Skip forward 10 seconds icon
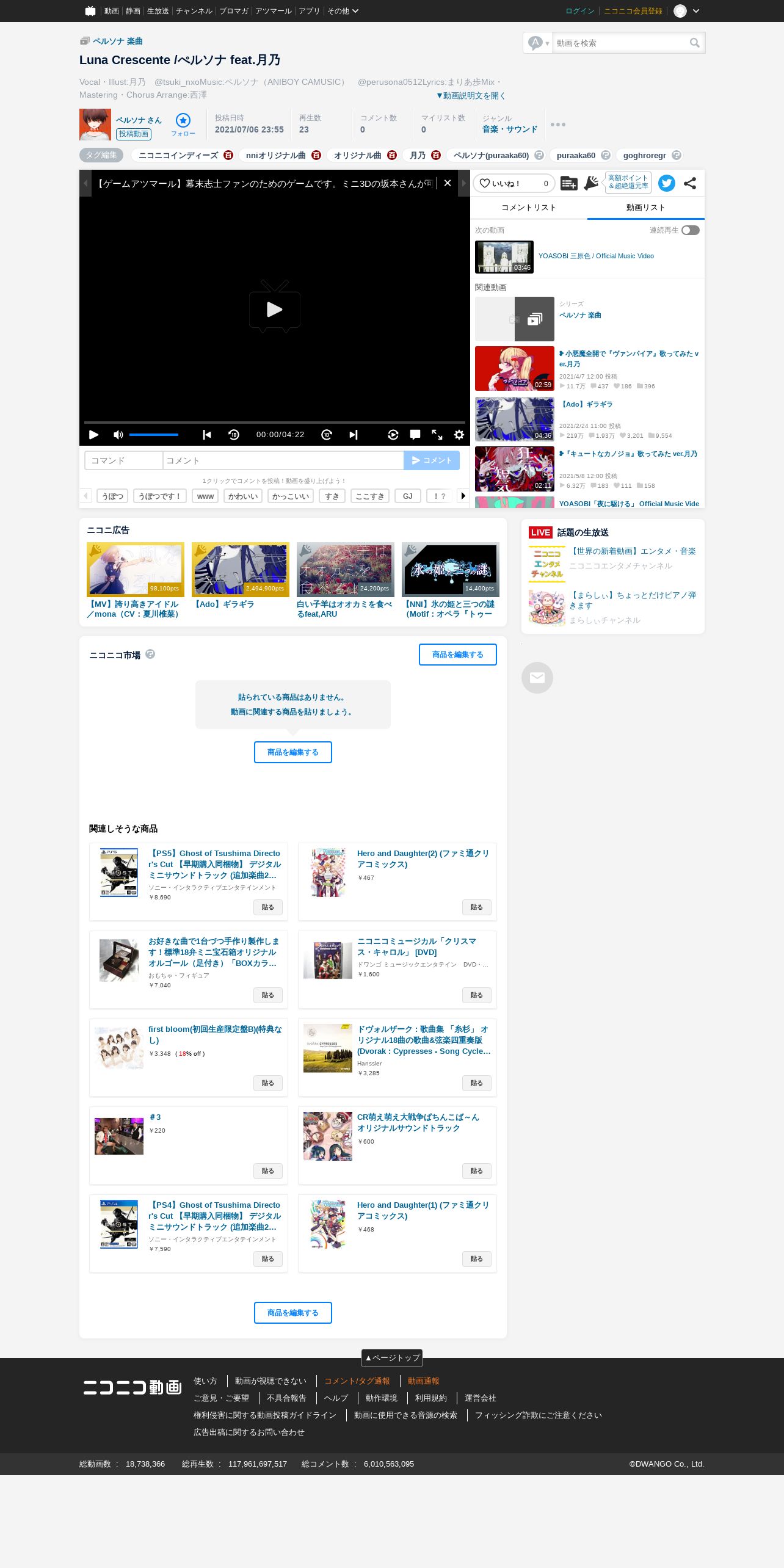784x1568 pixels. point(327,435)
